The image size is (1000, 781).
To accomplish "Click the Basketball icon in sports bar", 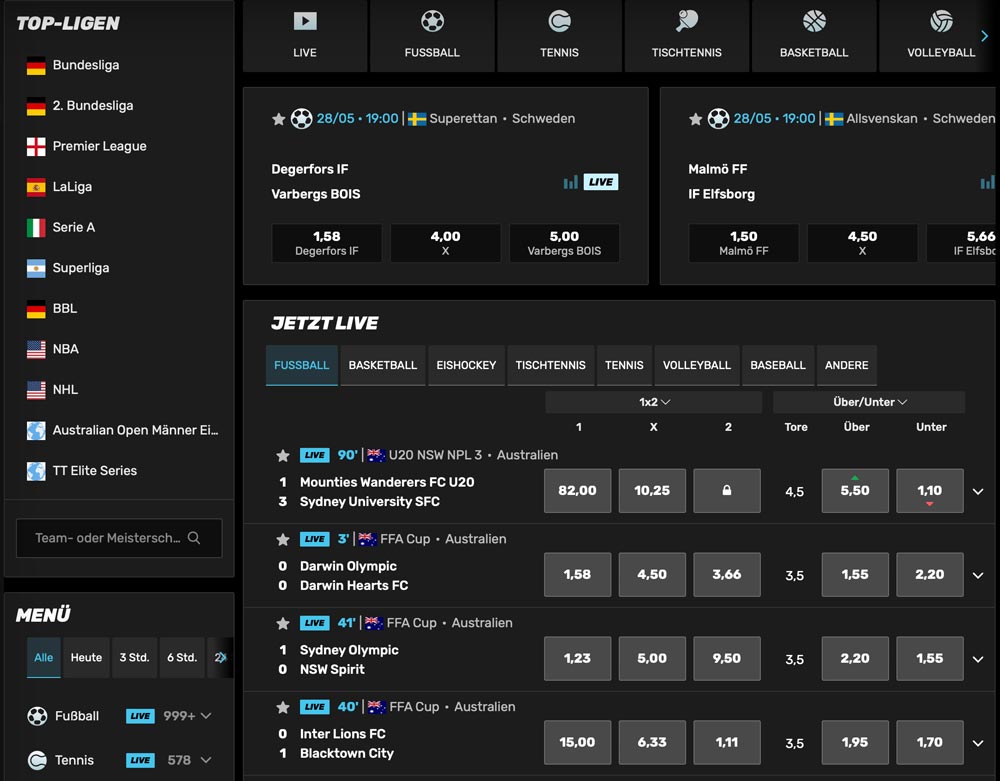I will pos(814,22).
